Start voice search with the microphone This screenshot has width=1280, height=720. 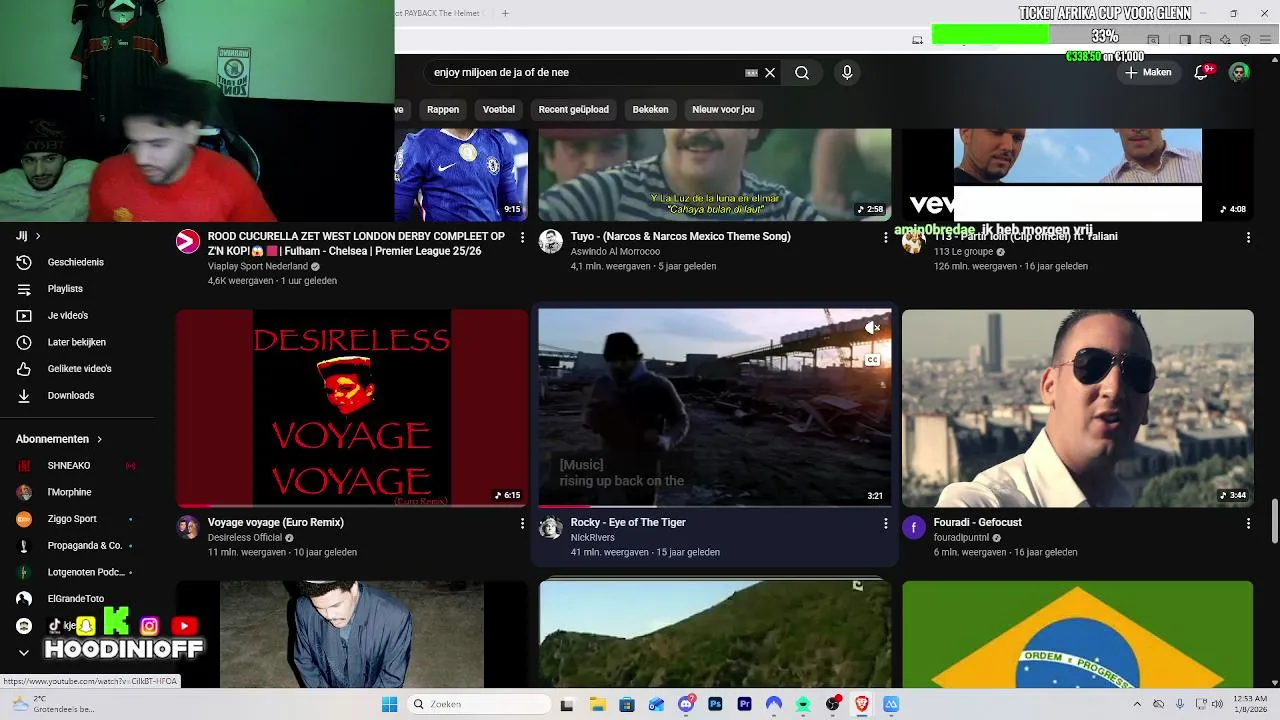(x=847, y=73)
